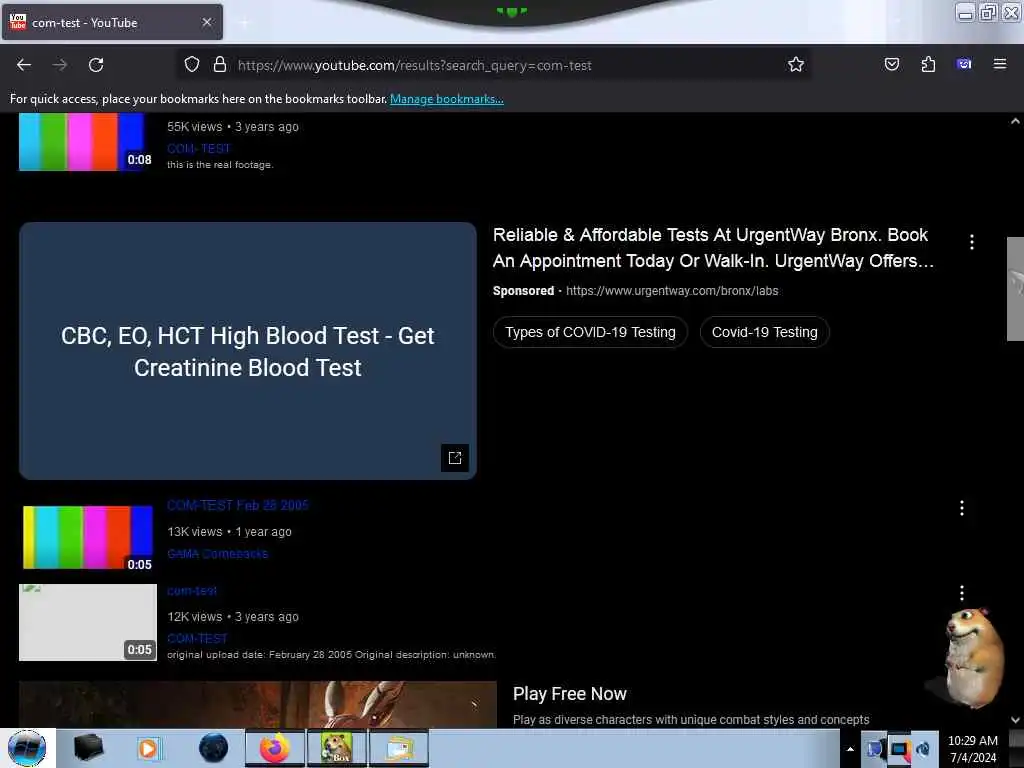Open options menu for COM-TEST Feb 28 2005
This screenshot has height=768, width=1024.
(961, 508)
